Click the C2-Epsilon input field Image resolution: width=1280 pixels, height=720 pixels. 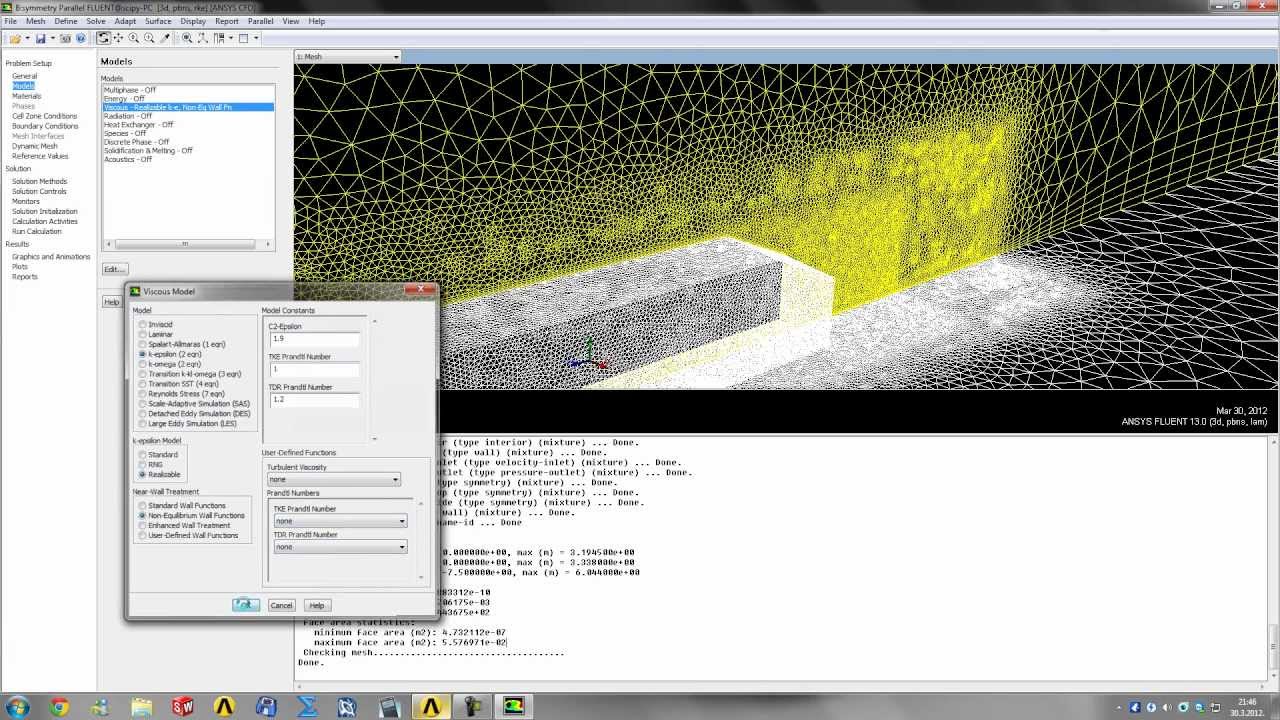pos(315,339)
